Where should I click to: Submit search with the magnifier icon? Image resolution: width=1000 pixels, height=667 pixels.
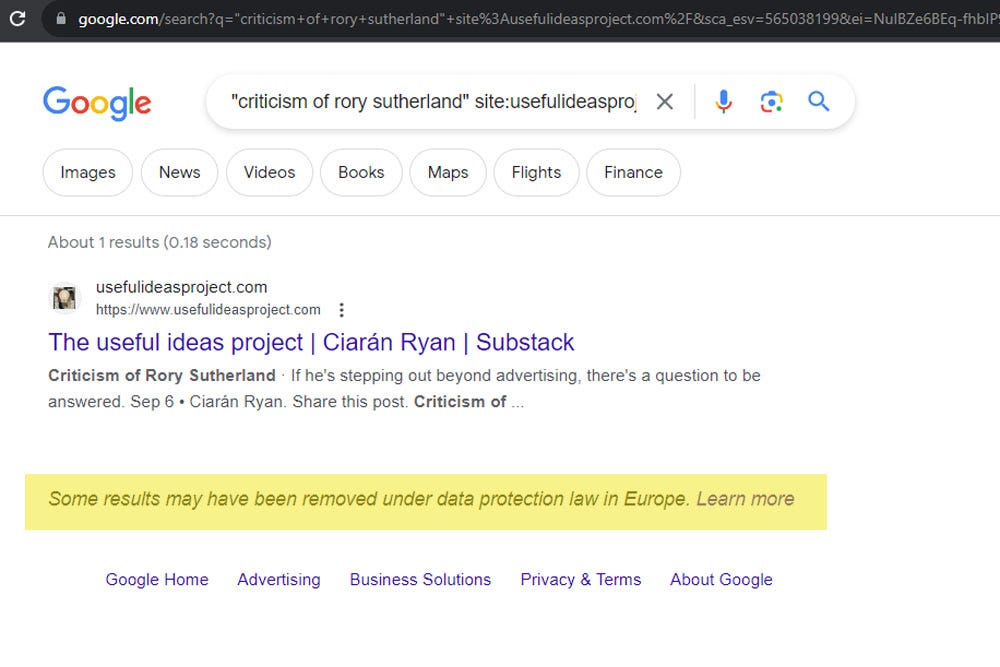(x=818, y=101)
